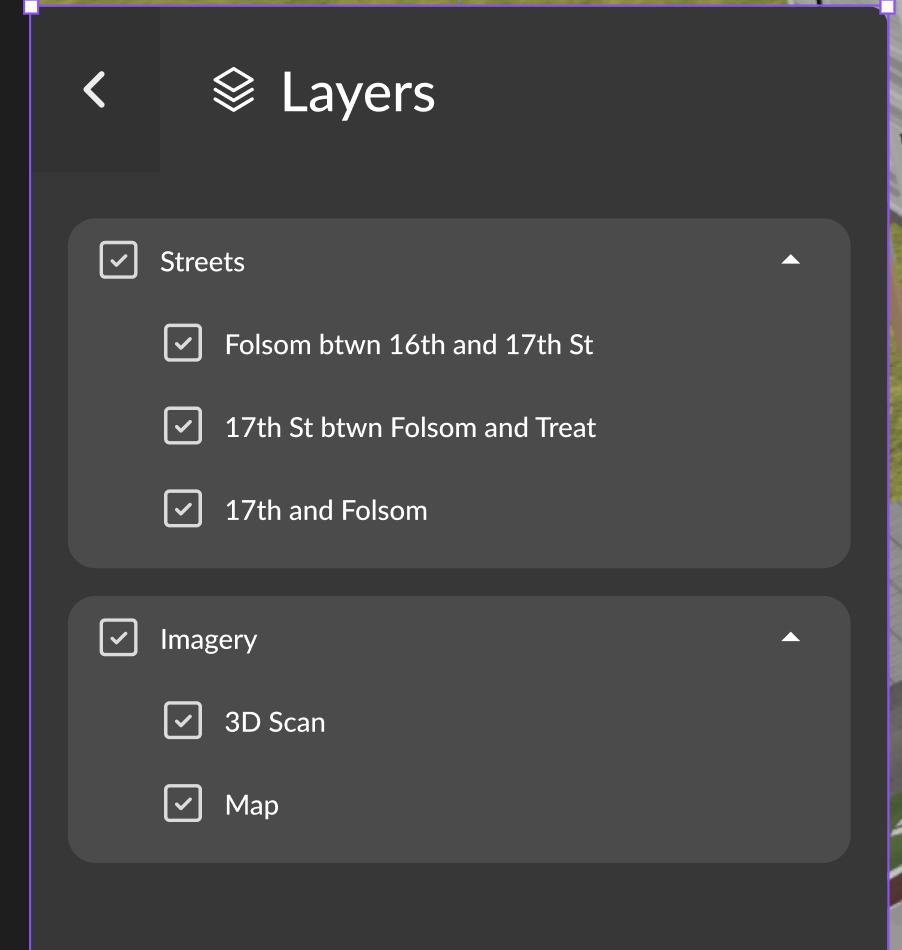Open the Streets section header
902x950 pixels.
tap(202, 261)
